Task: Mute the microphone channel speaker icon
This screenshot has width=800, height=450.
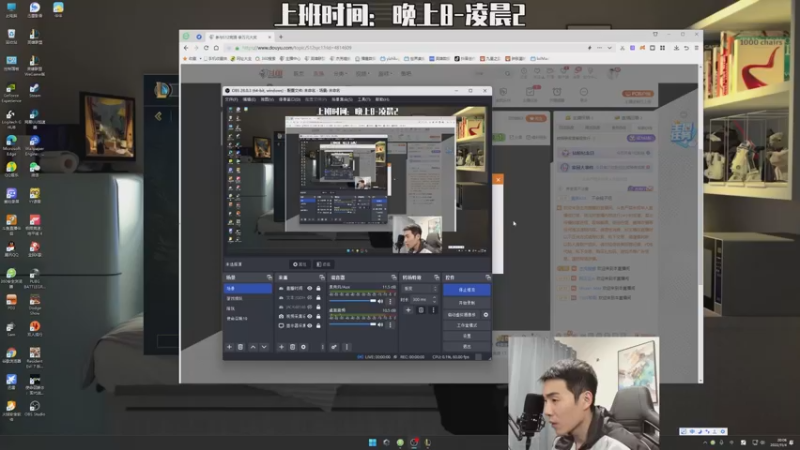Action: pyautogui.click(x=380, y=301)
